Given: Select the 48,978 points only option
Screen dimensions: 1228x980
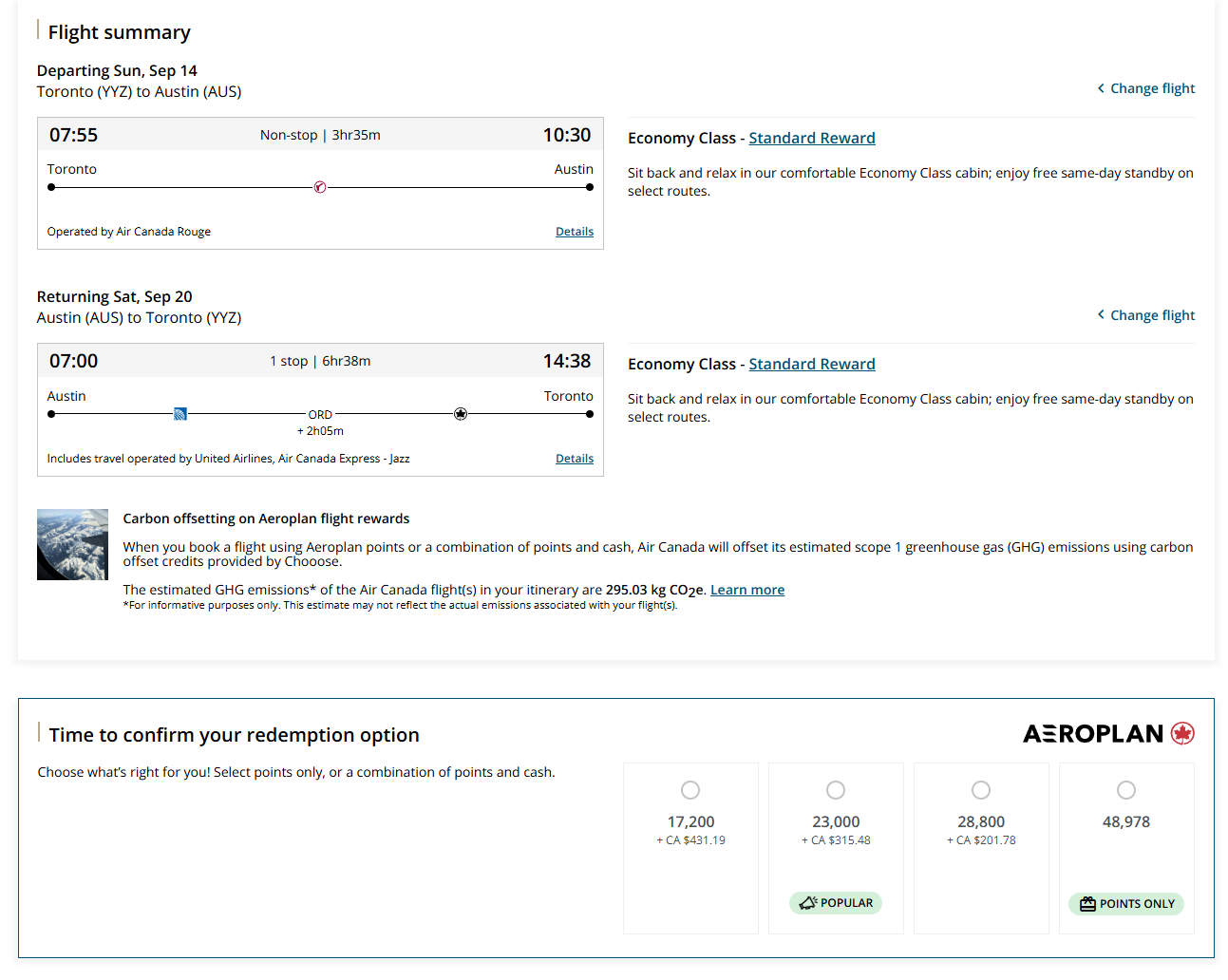Looking at the screenshot, I should pyautogui.click(x=1126, y=790).
